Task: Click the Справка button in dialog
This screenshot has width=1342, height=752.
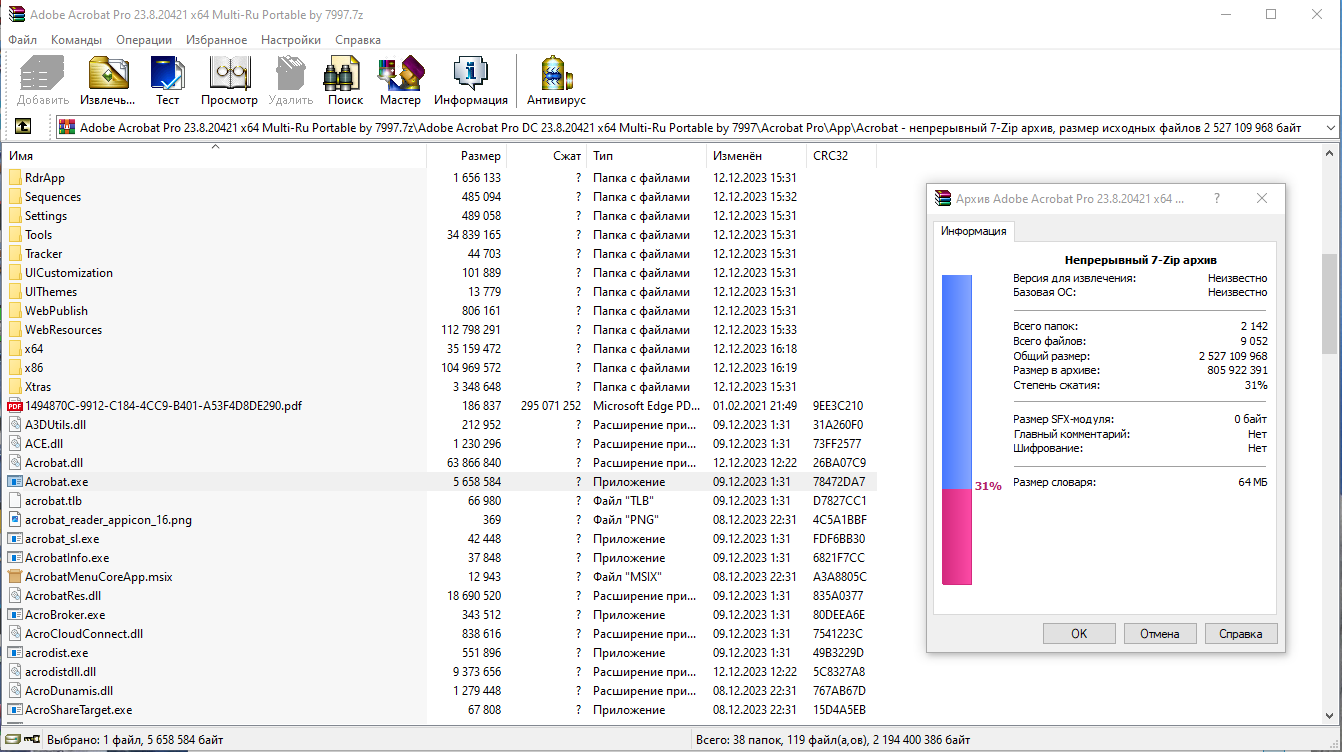Action: (1241, 633)
